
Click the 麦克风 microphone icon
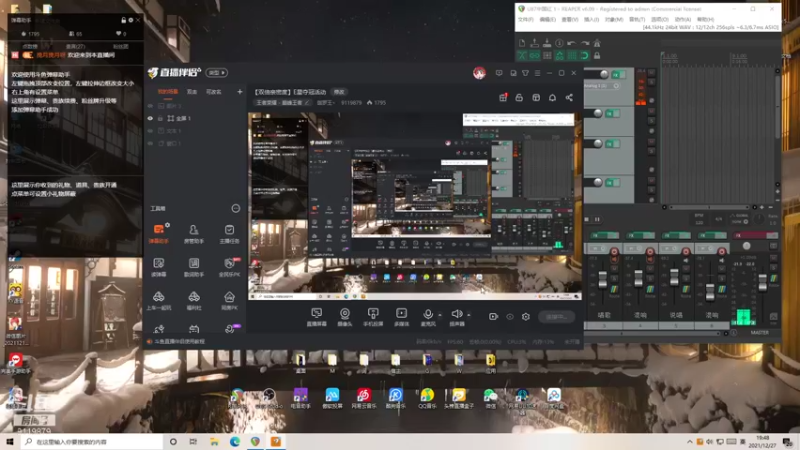coord(428,316)
